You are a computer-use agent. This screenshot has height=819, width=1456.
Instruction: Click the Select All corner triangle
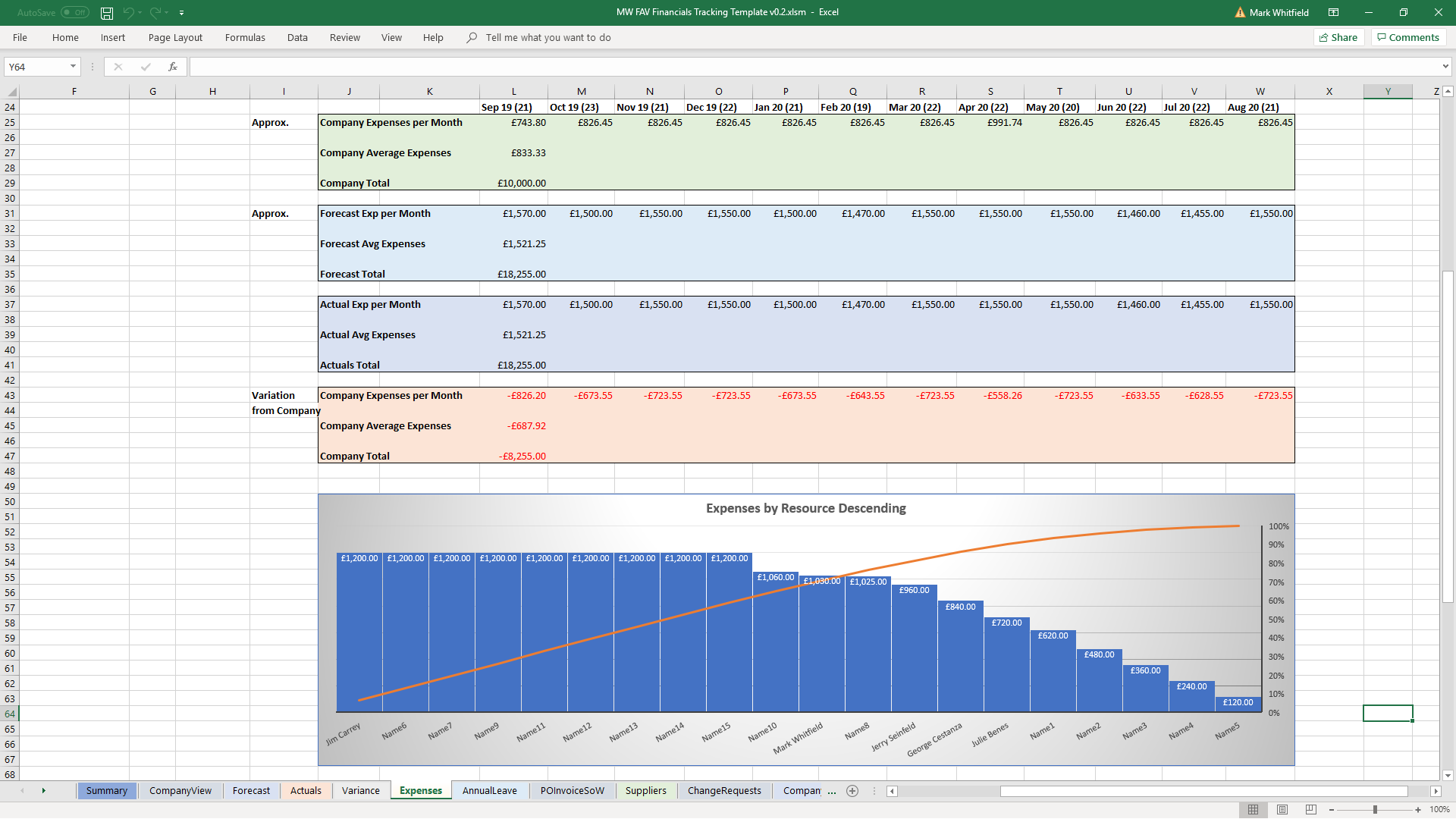click(x=11, y=92)
